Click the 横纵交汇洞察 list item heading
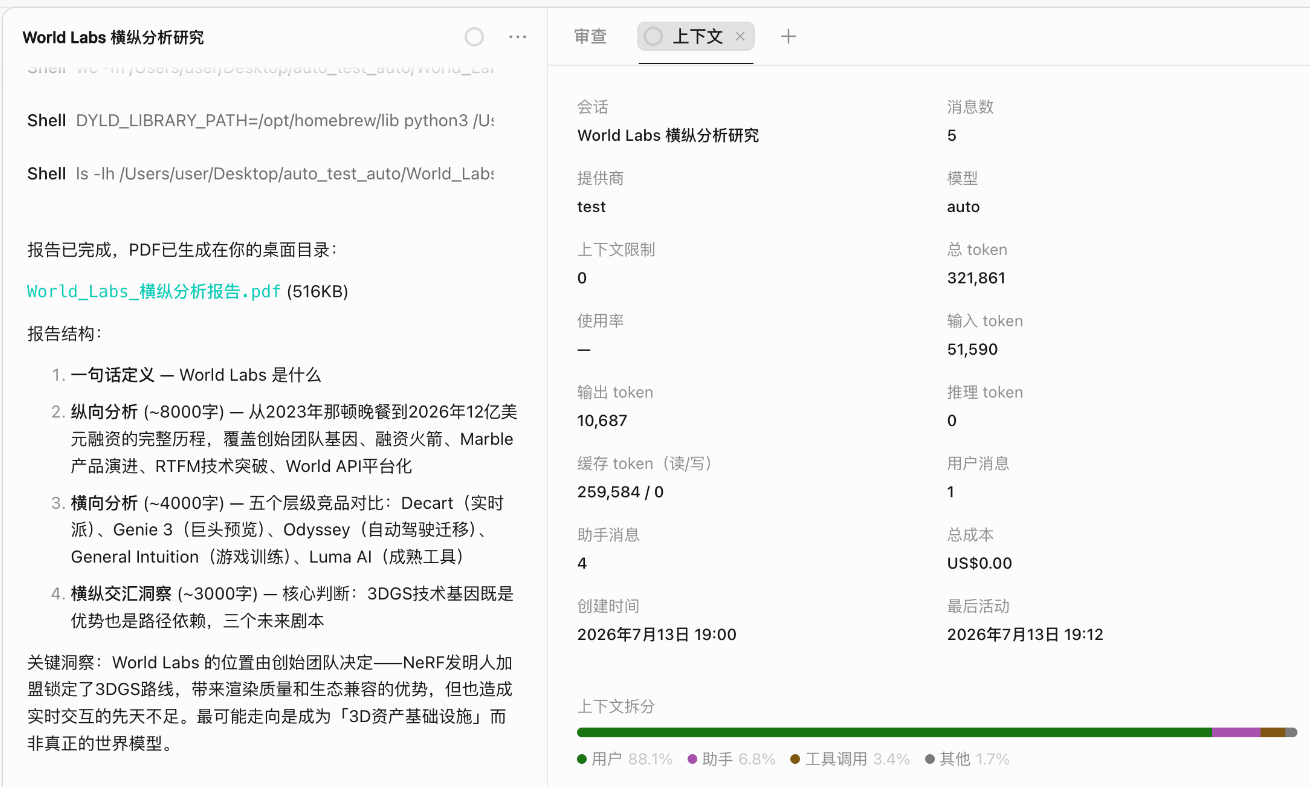This screenshot has height=787, width=1310. (122, 594)
